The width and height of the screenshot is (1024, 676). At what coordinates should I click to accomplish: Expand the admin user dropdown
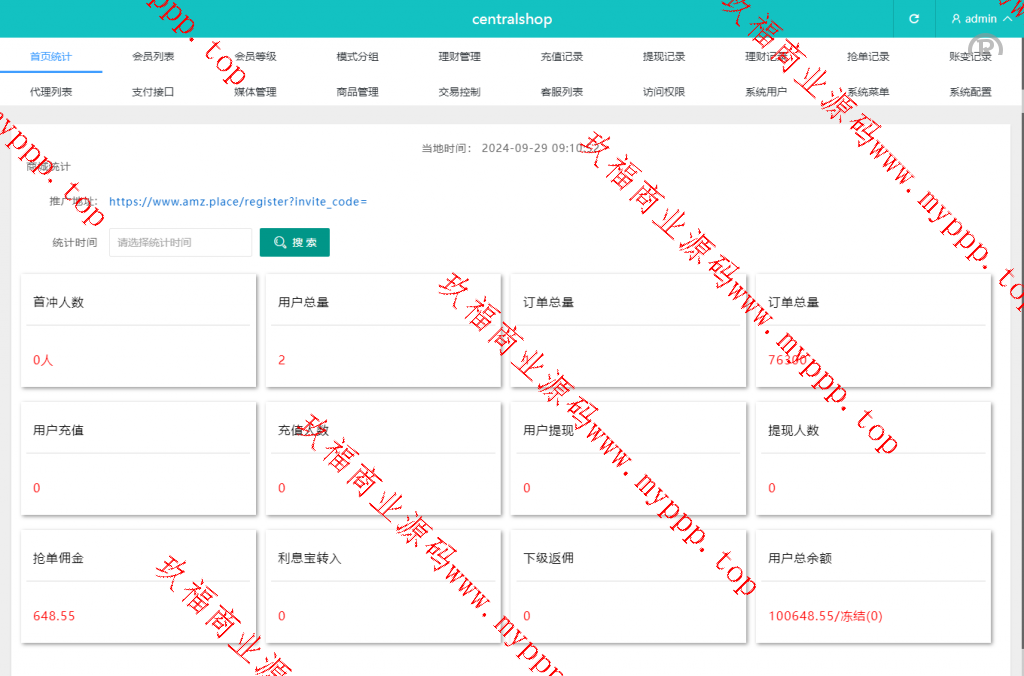click(980, 19)
